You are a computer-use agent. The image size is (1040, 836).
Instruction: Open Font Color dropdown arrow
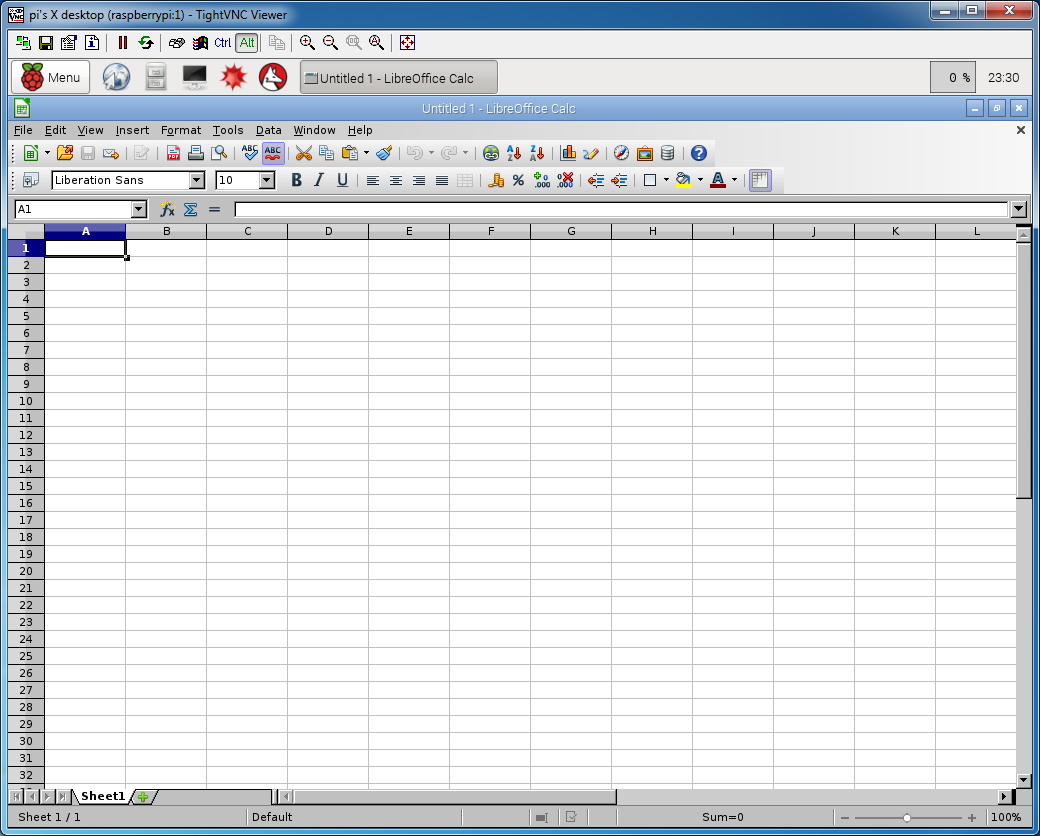[734, 180]
